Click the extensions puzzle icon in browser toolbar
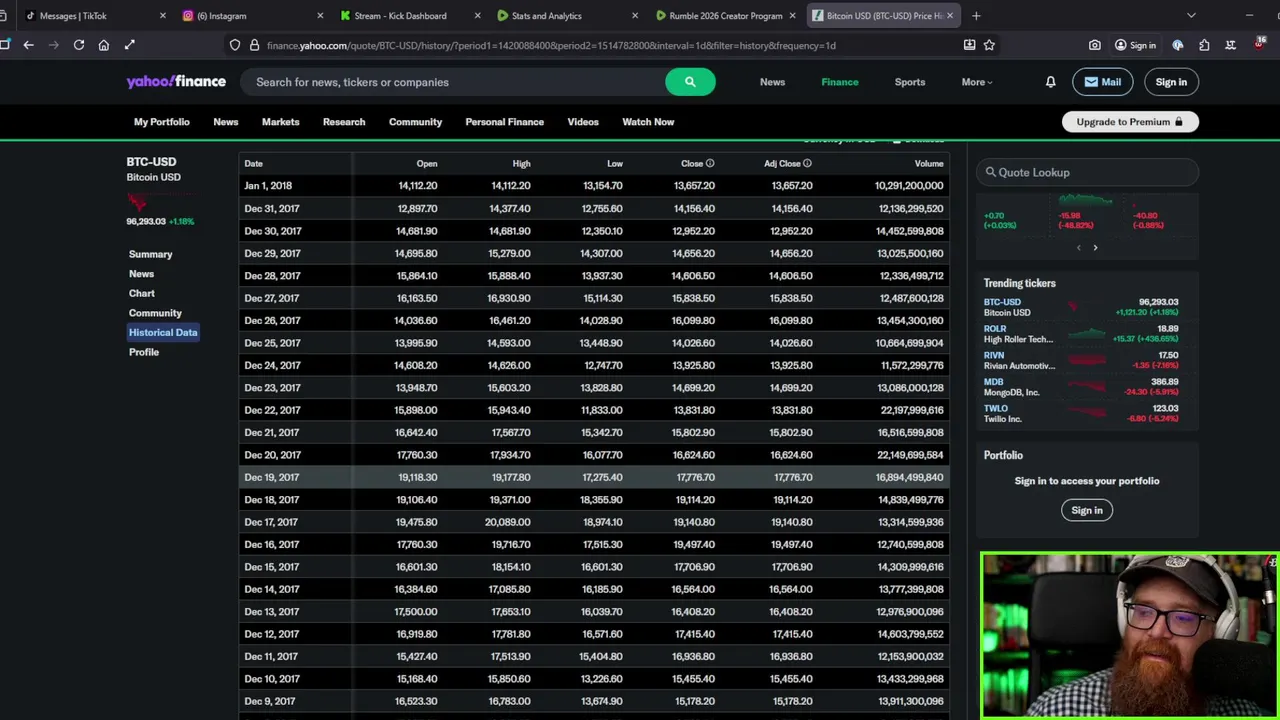This screenshot has height=720, width=1280. click(x=1204, y=45)
